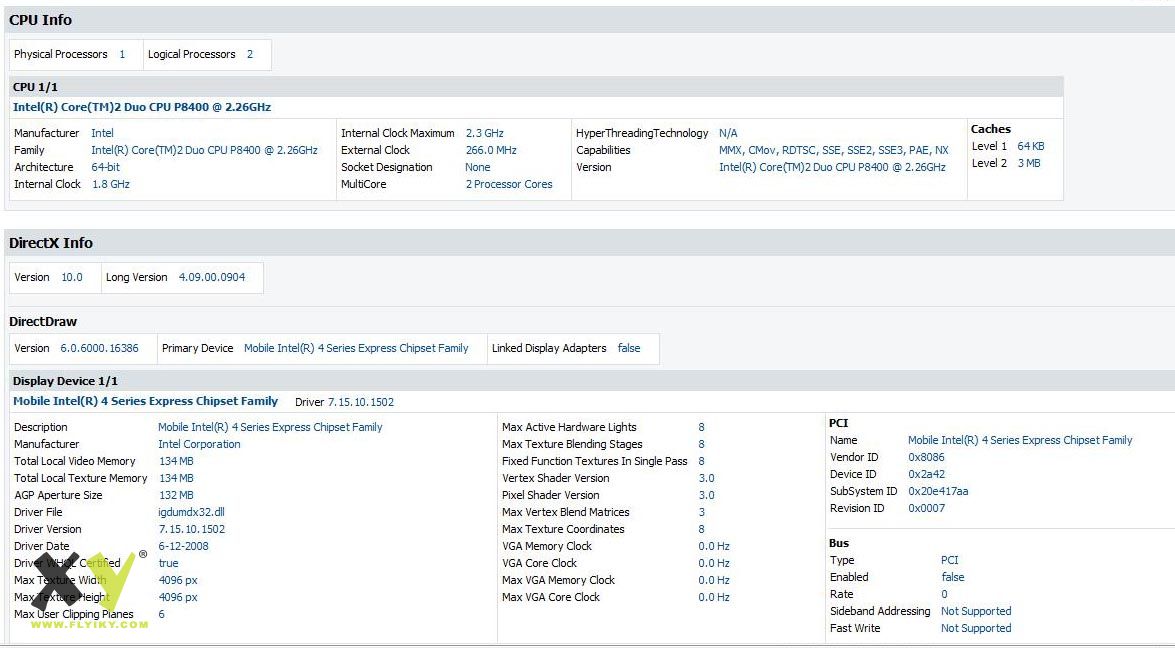Click Max Active Hardware Lights value "8"
This screenshot has height=648, width=1175.
click(x=701, y=428)
